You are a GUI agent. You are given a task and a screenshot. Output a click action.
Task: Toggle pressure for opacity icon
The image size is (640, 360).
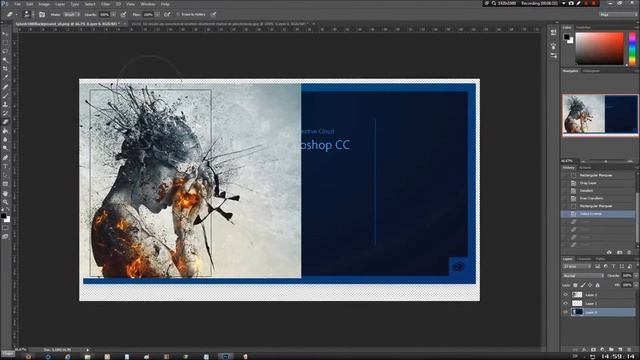click(123, 14)
